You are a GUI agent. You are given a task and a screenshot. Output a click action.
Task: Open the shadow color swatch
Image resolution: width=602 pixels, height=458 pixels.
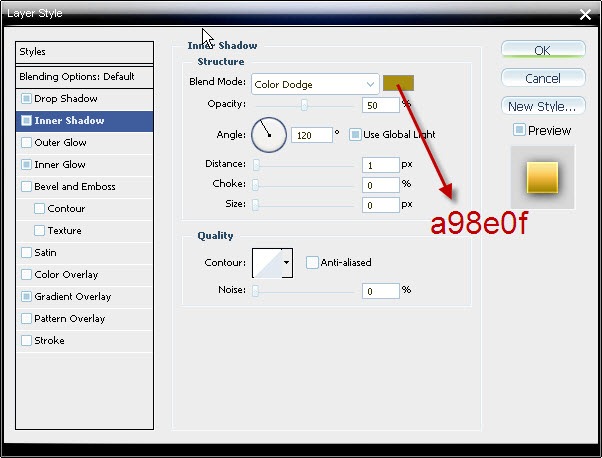tap(399, 83)
